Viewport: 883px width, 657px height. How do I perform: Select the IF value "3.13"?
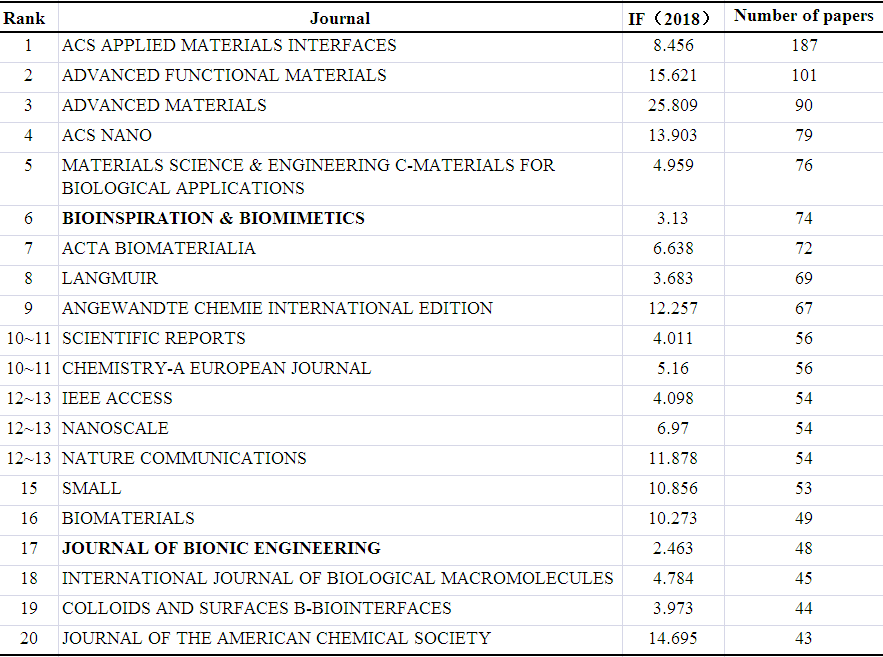[x=673, y=218]
